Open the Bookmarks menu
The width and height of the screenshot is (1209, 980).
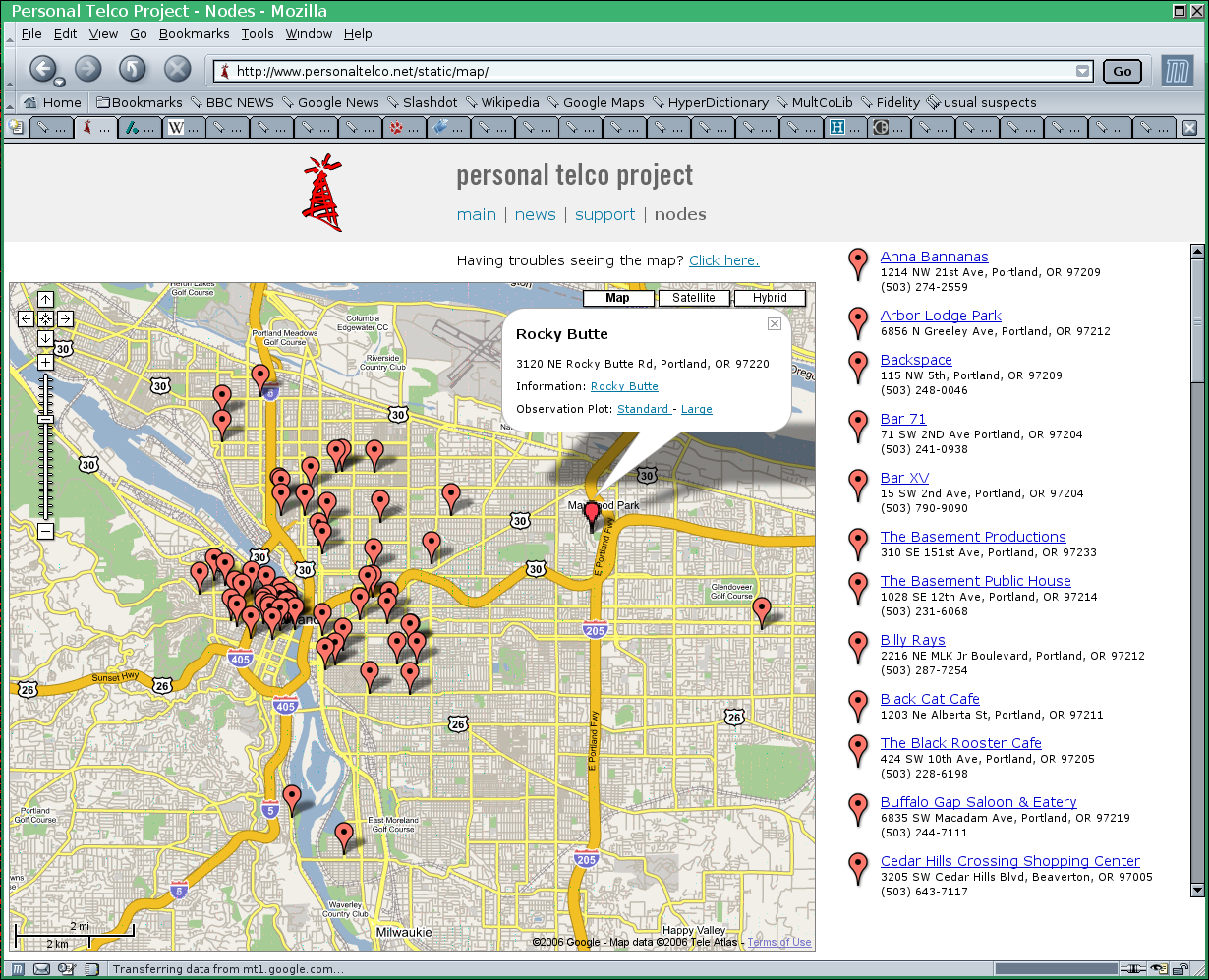[194, 33]
